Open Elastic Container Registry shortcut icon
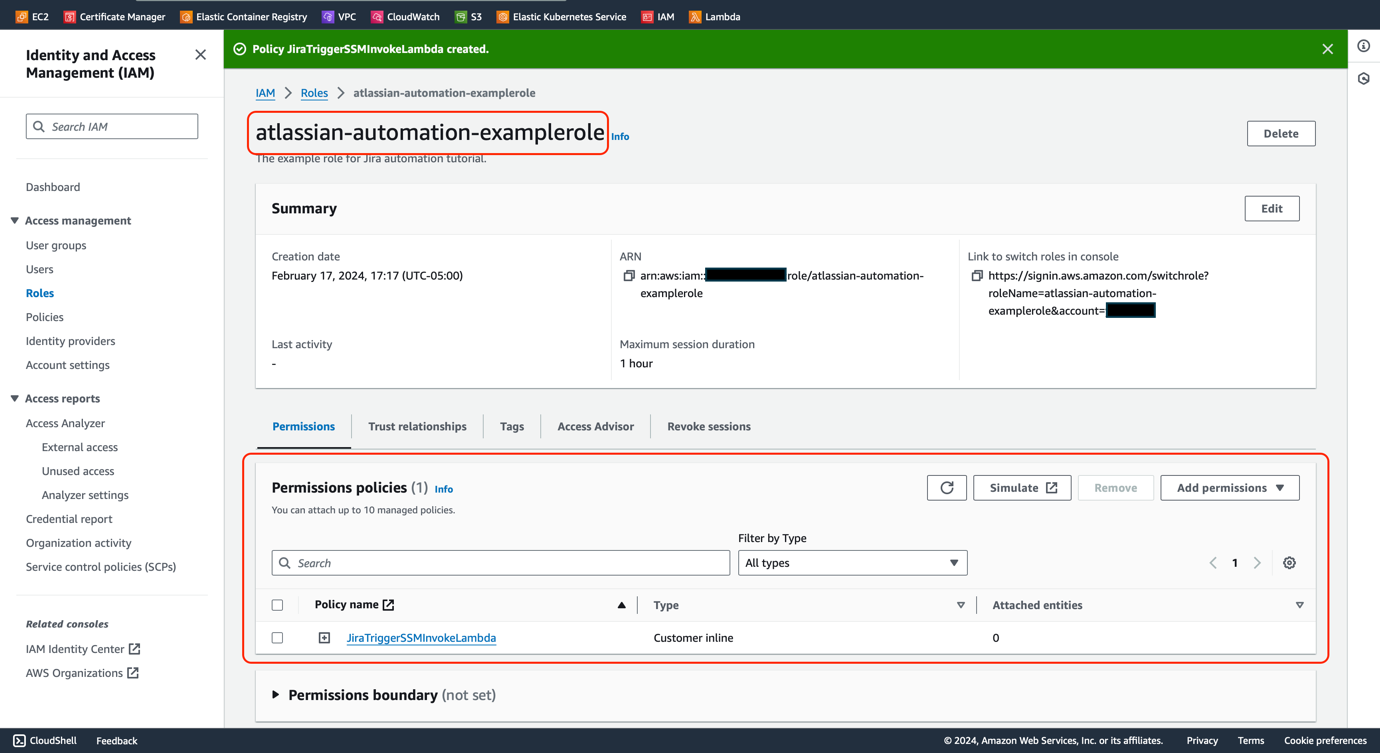The height and width of the screenshot is (753, 1380). click(186, 16)
